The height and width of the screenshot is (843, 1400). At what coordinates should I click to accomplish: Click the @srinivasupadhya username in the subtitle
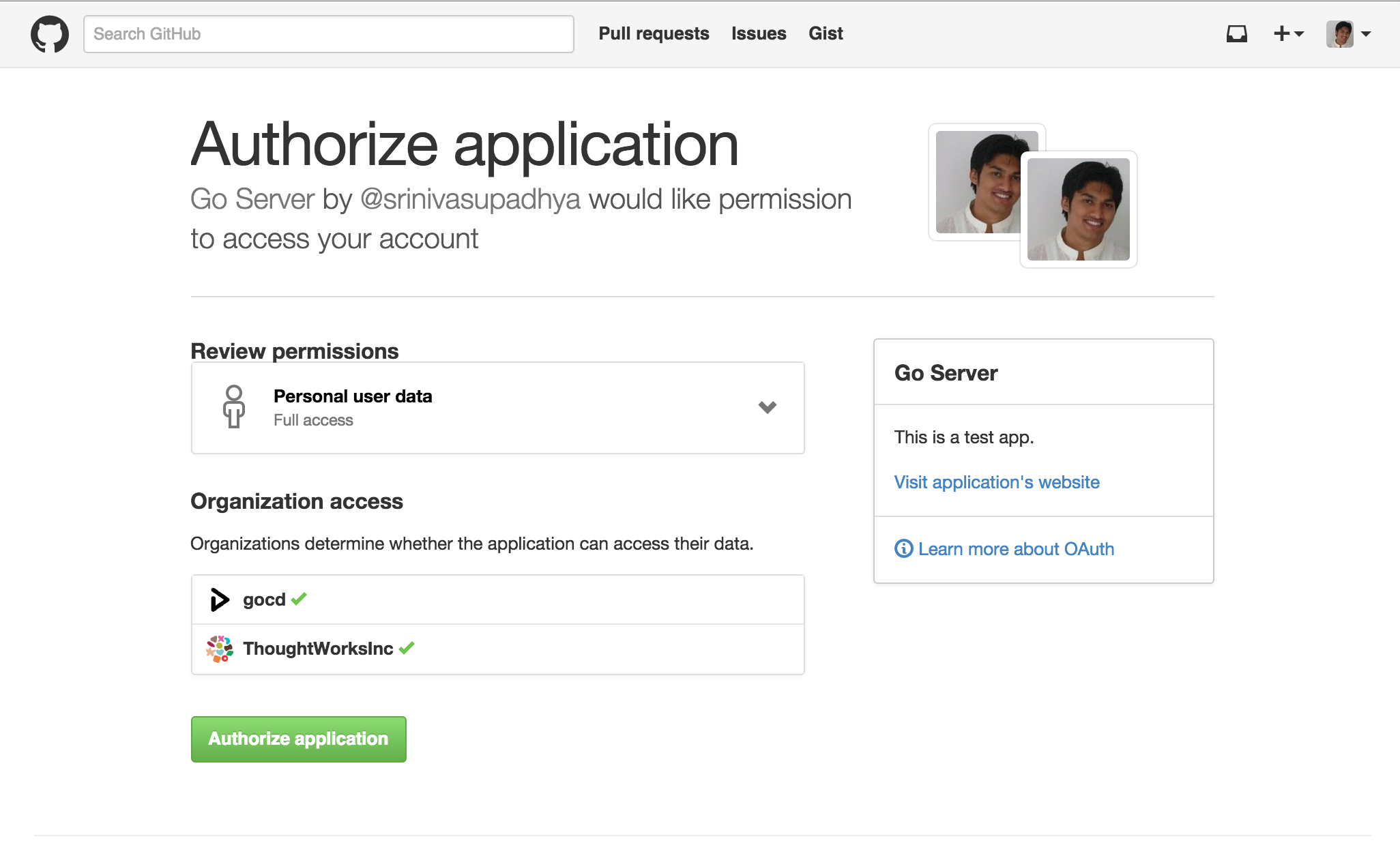[470, 199]
